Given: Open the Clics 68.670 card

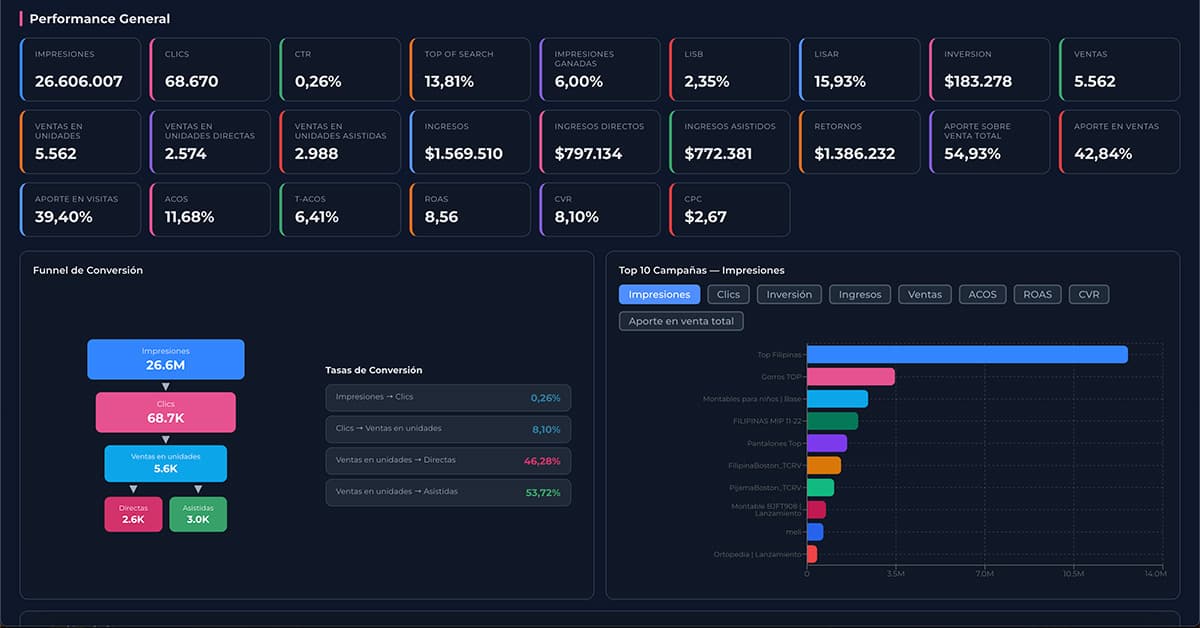Looking at the screenshot, I should [210, 70].
